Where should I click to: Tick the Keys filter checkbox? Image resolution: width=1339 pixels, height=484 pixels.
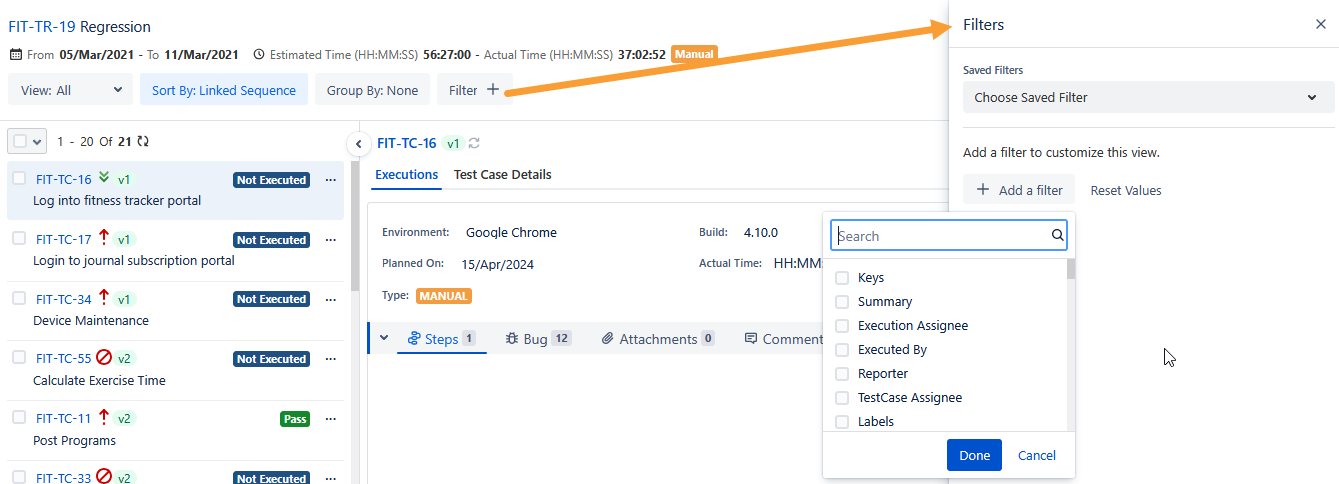(x=842, y=278)
